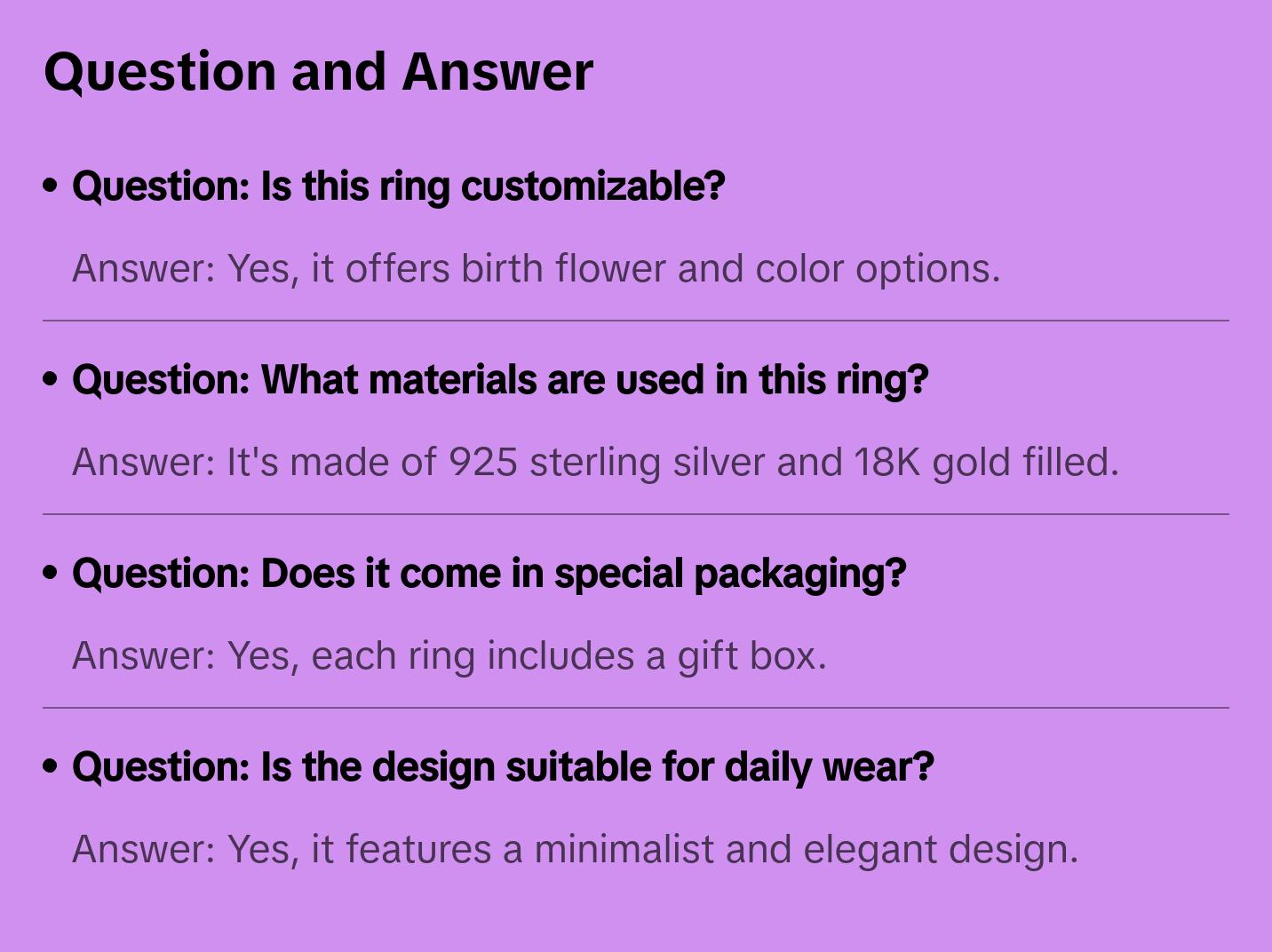Click the divider under the materials answer
1272x952 pixels.
pos(636,514)
